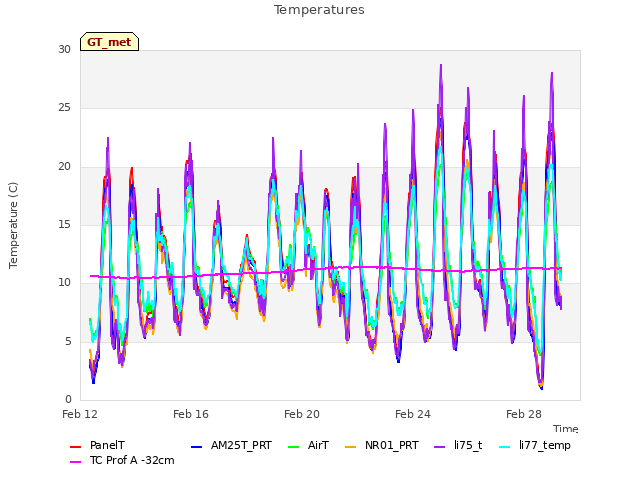Click the orange NR01_PRT color marker
The height and width of the screenshot is (480, 640).
[x=351, y=447]
